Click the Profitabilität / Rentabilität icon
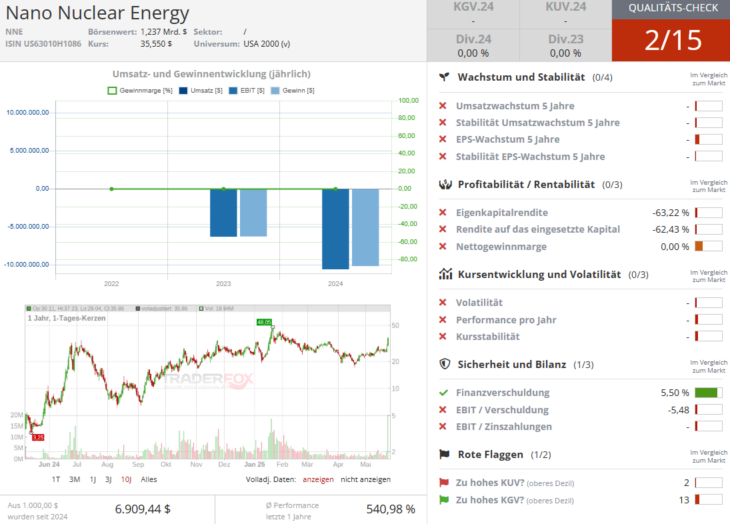This screenshot has height=524, width=730. coord(445,184)
